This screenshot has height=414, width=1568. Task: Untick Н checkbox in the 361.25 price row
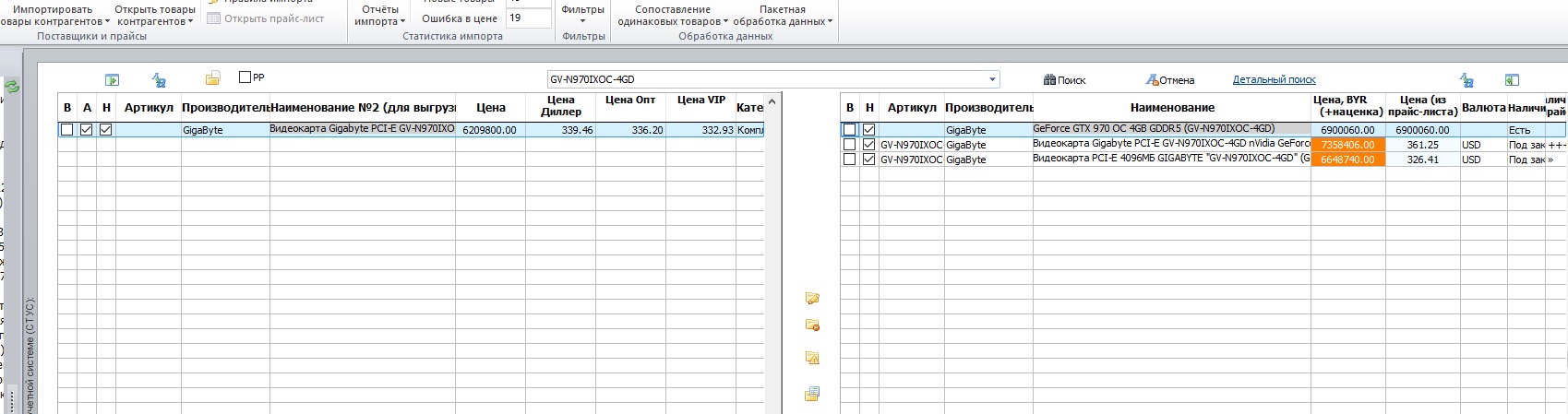868,145
